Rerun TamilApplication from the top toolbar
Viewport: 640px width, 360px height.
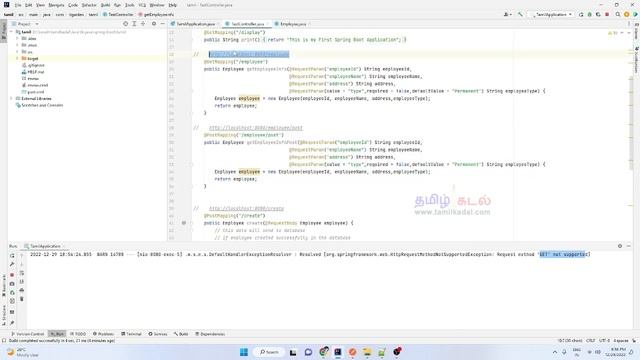pos(581,14)
